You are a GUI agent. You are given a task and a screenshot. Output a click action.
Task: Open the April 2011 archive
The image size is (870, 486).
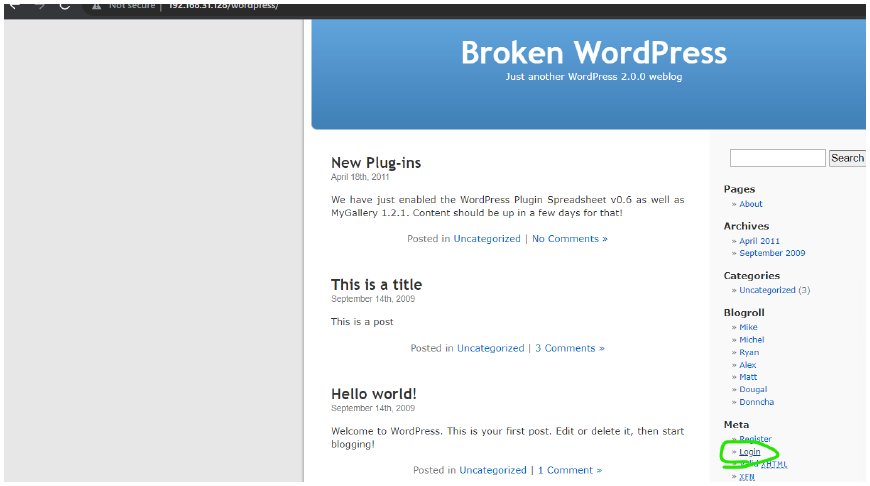759,241
